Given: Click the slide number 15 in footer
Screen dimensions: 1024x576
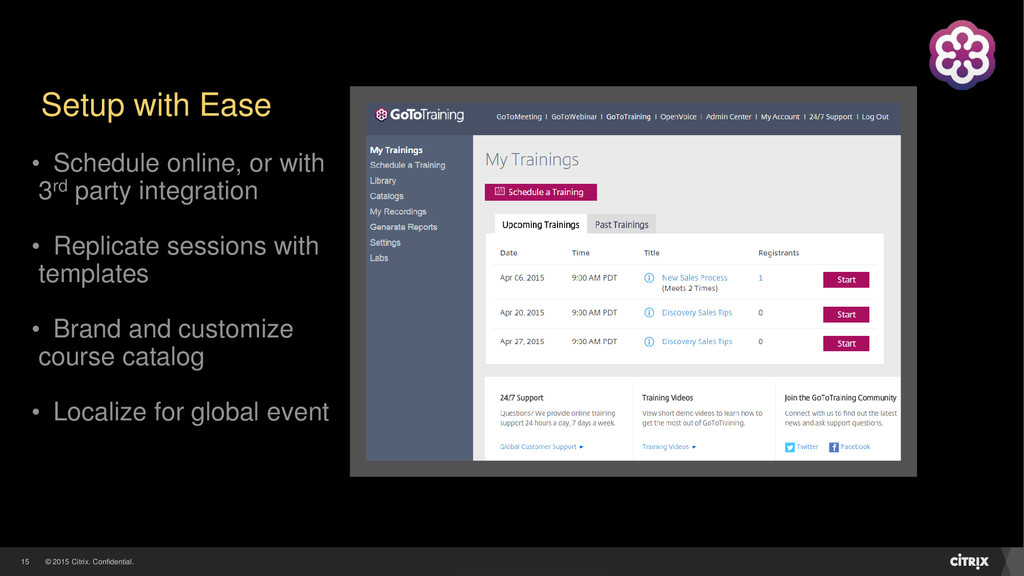Looking at the screenshot, I should pos(25,562).
